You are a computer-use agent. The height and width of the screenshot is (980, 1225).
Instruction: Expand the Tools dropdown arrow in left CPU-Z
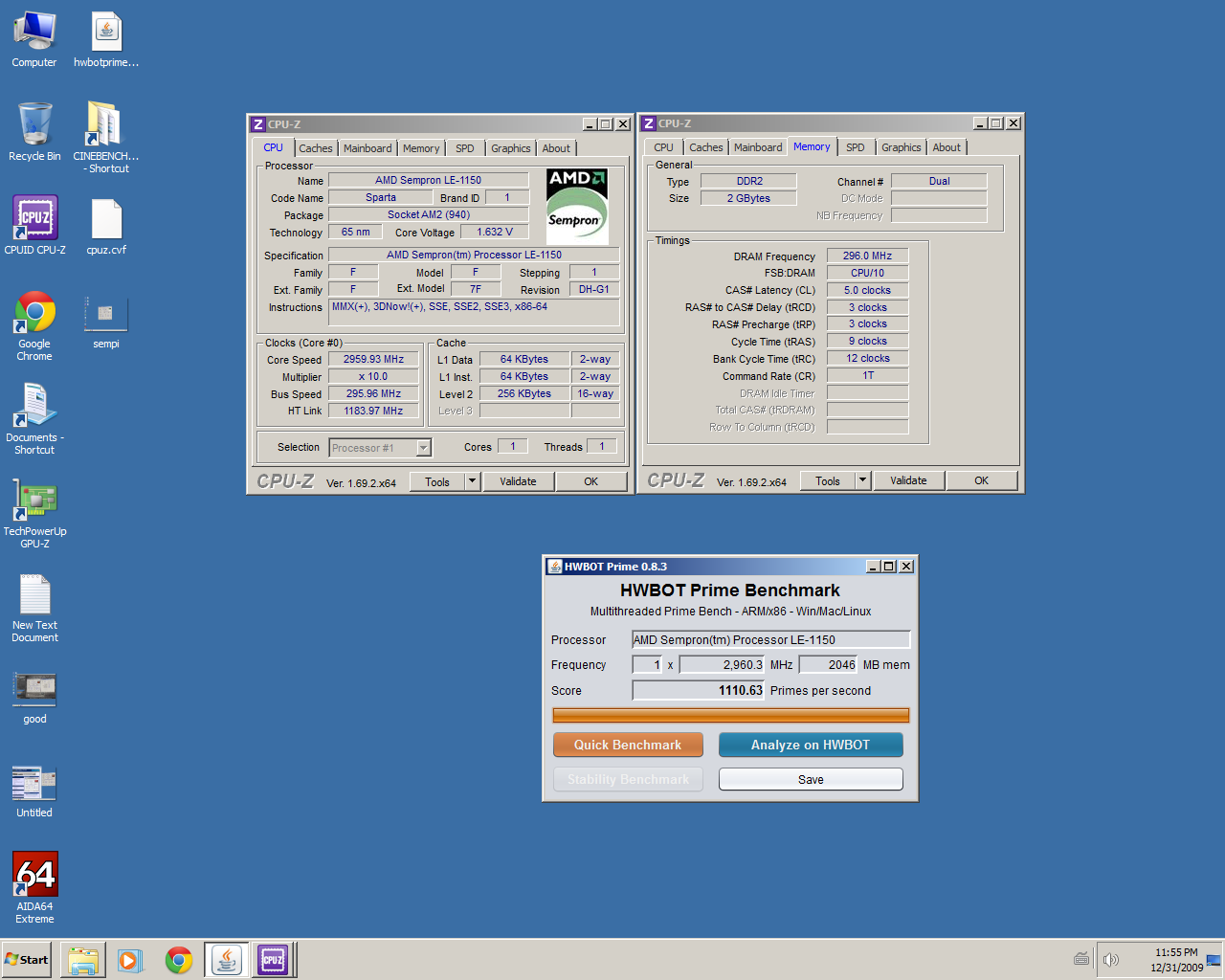coord(473,481)
